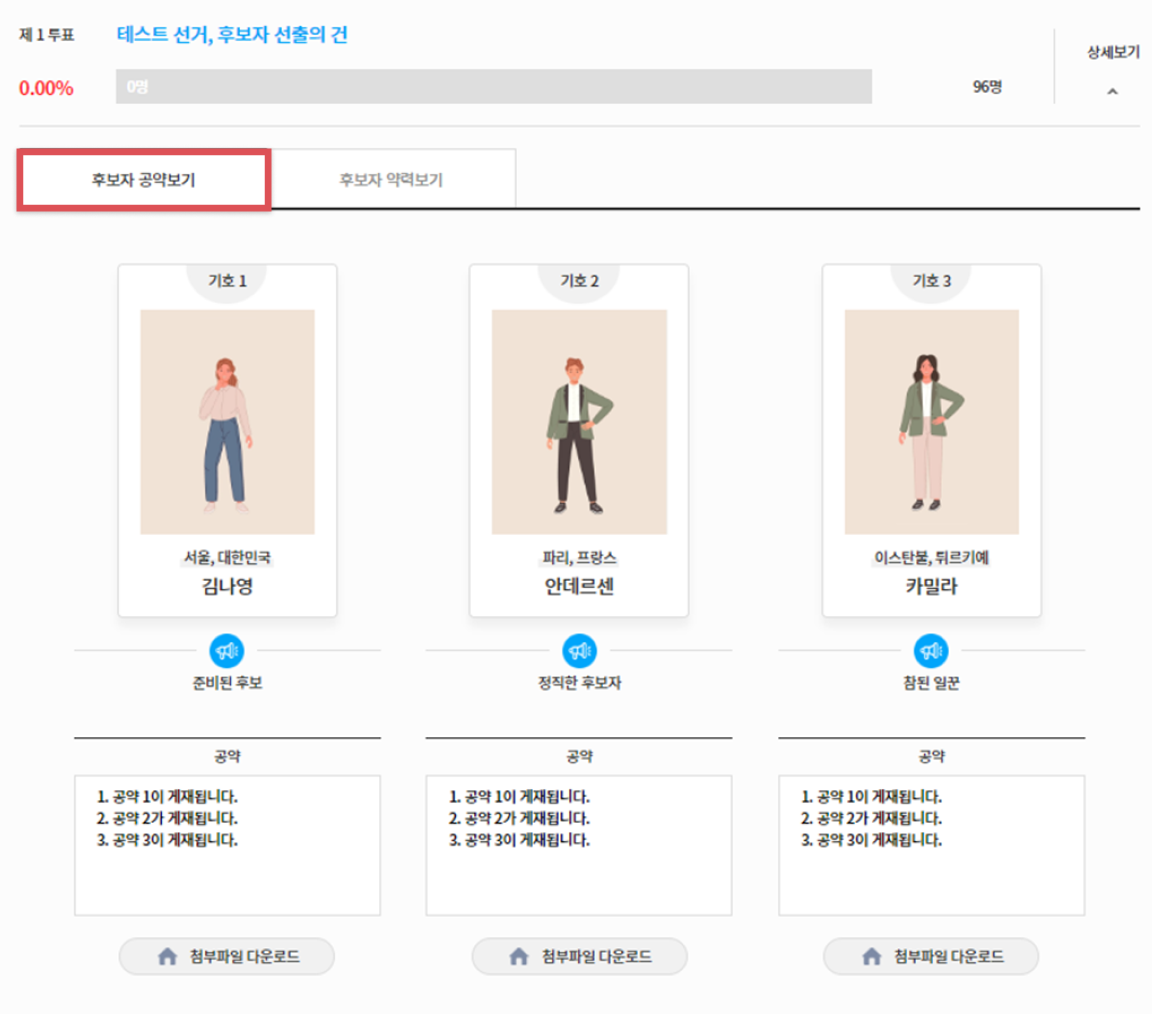Select 안데르센 candidate photo

coord(579,422)
